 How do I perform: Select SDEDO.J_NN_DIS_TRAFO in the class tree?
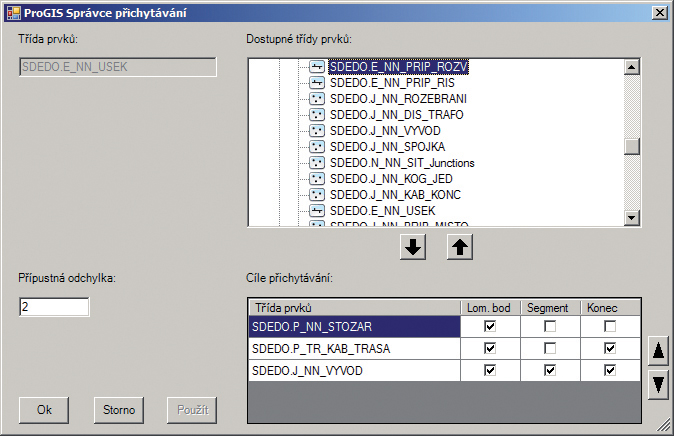click(396, 115)
